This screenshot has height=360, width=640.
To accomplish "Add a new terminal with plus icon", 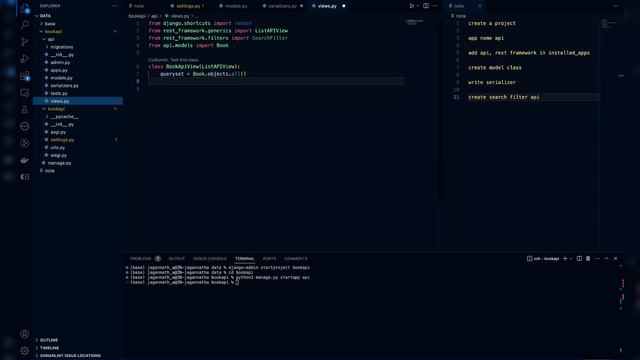I will 565,258.
